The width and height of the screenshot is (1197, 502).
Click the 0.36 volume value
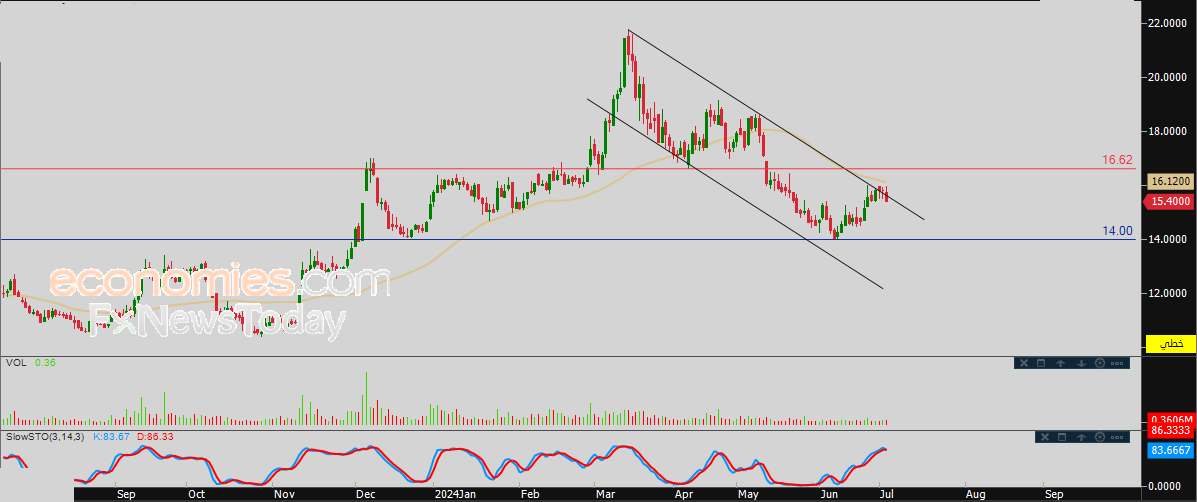click(46, 362)
